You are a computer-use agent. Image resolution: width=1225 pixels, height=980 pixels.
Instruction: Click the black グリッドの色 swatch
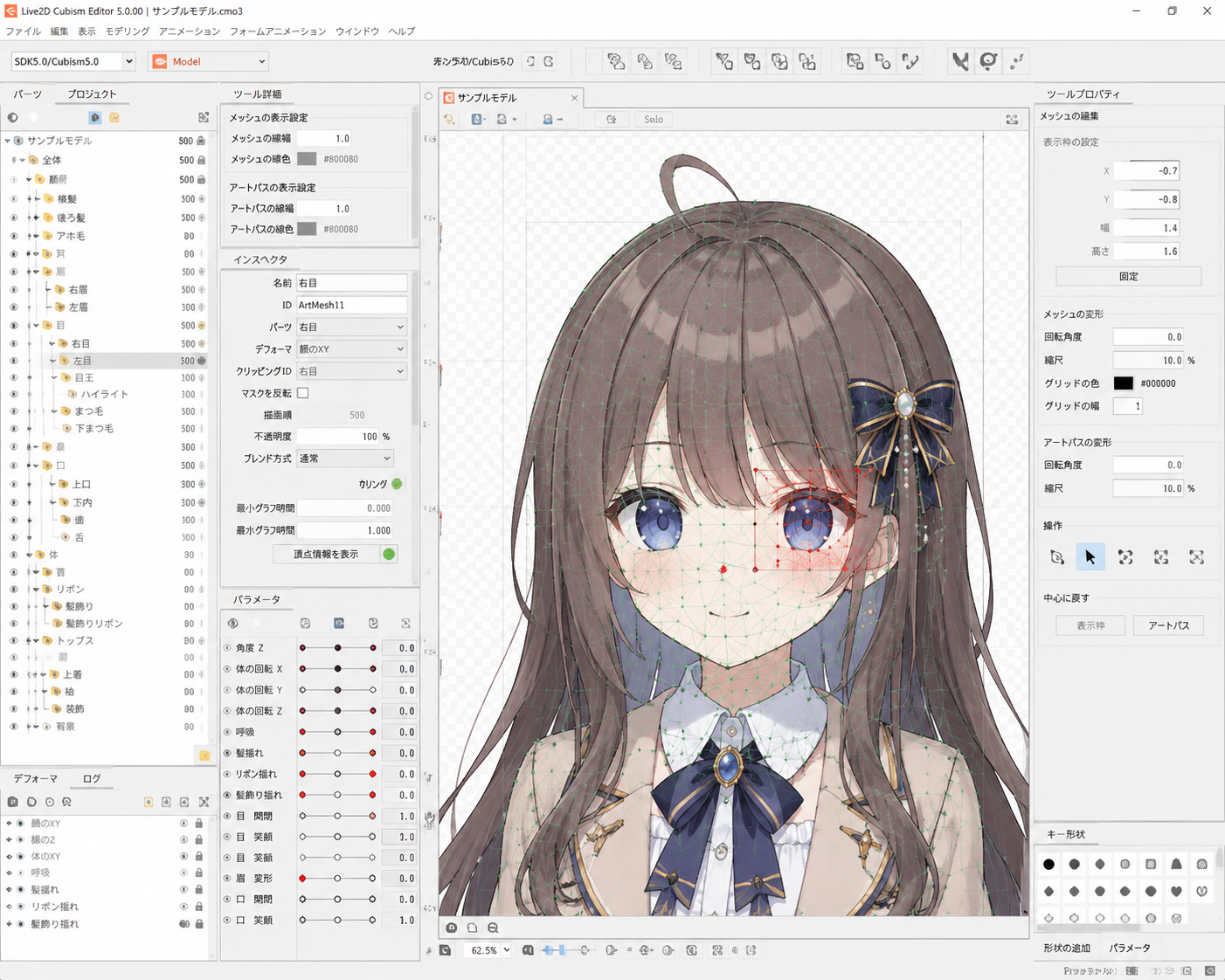point(1124,383)
